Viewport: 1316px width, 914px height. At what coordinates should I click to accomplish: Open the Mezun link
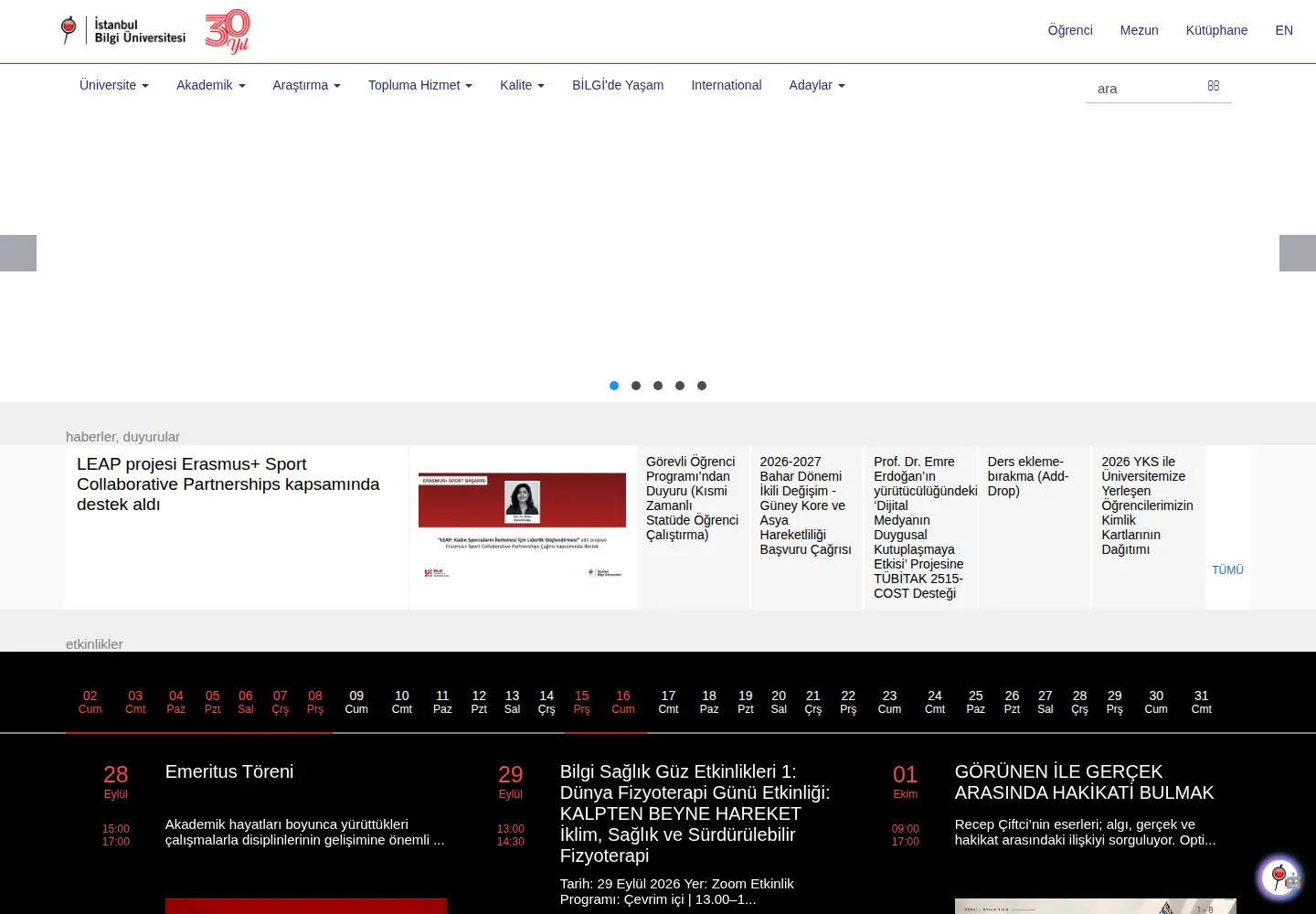click(1140, 30)
